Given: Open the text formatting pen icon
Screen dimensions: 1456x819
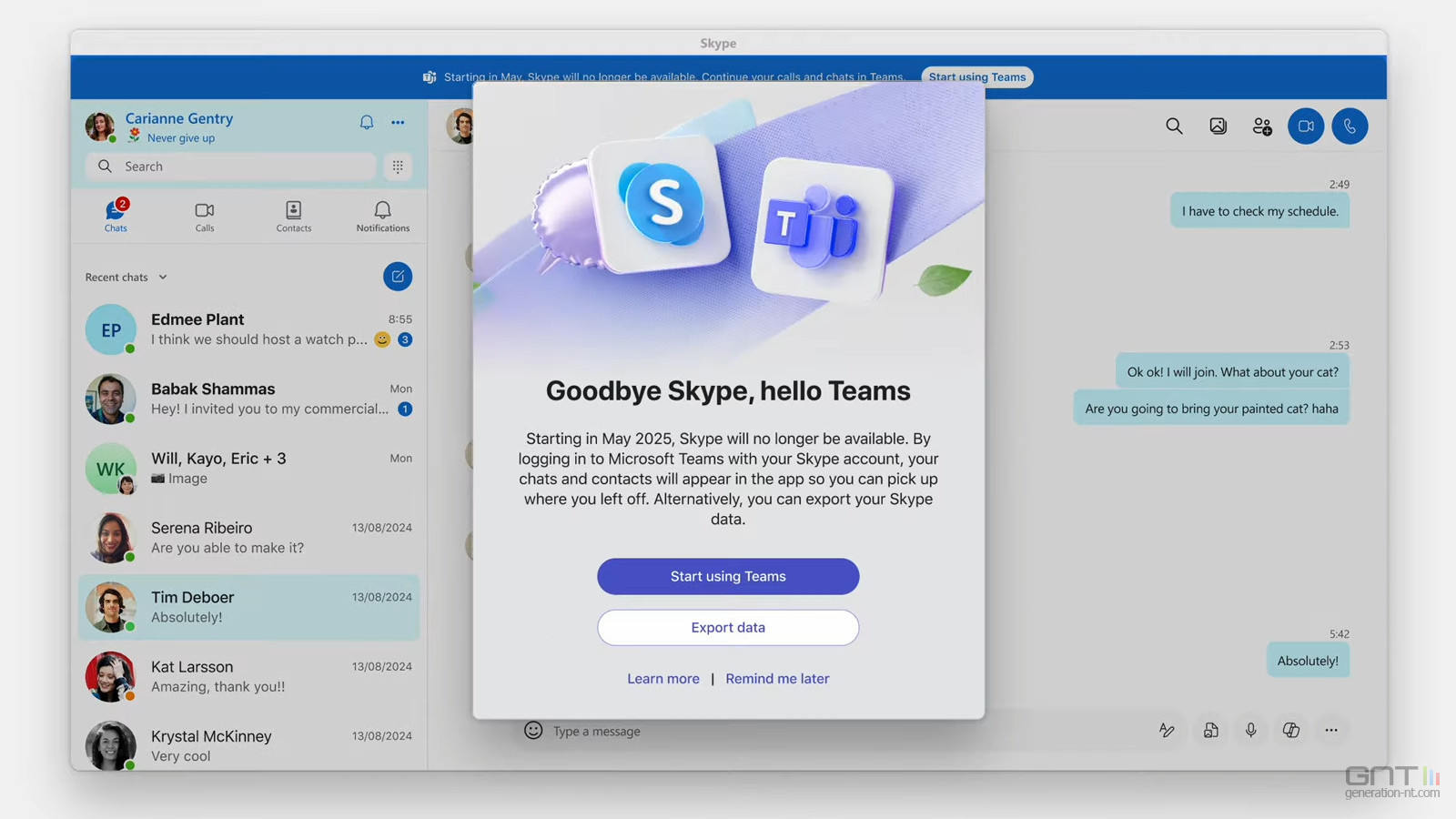Looking at the screenshot, I should 1167,731.
